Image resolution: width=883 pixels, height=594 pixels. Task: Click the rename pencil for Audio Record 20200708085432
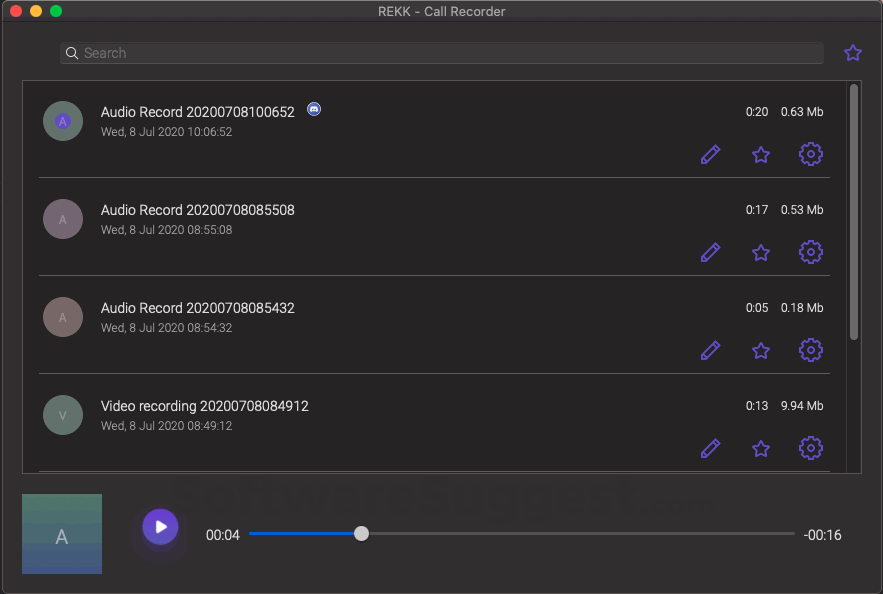point(710,350)
